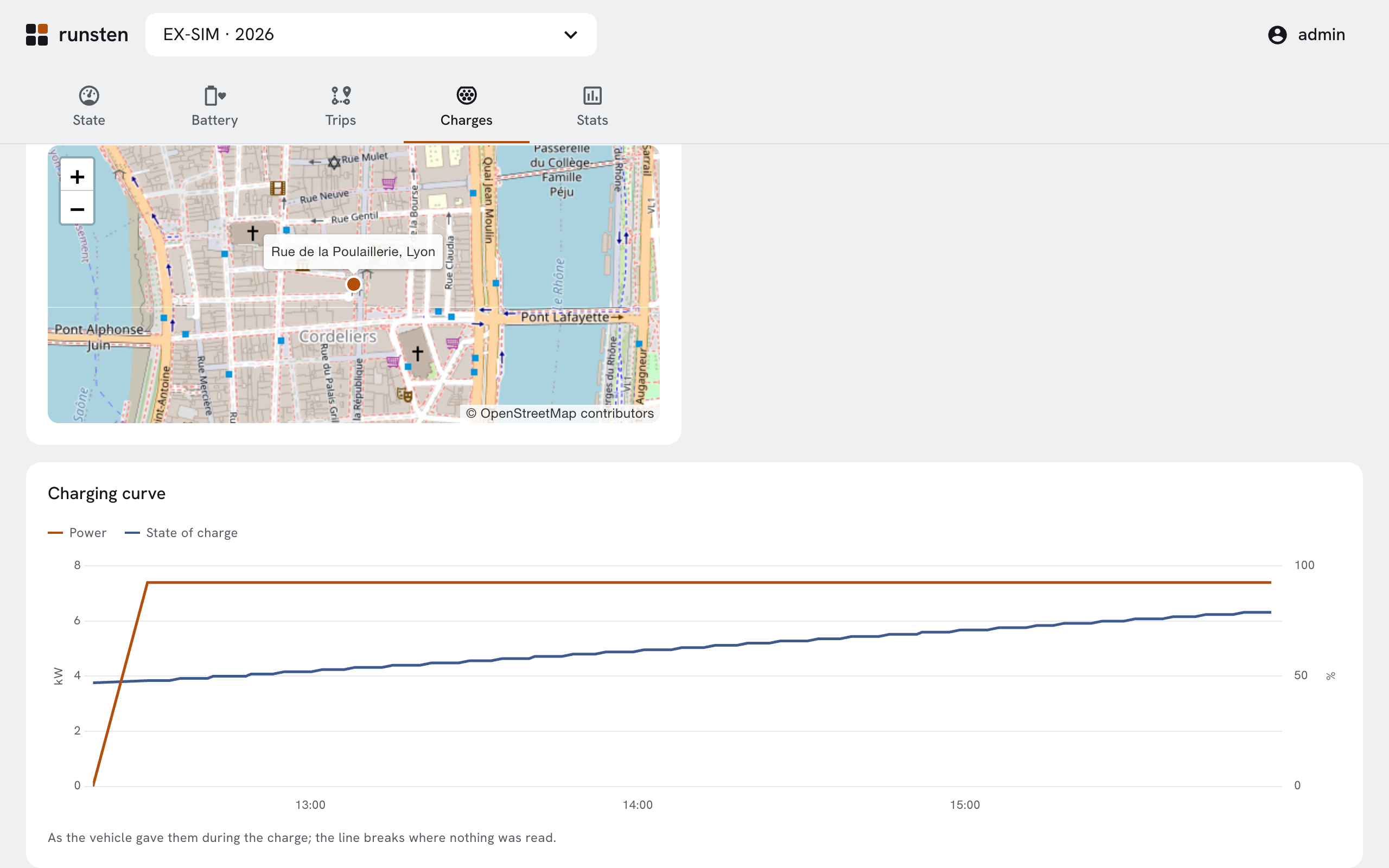This screenshot has height=868, width=1389.
Task: Click the Pont Alphonse Juin map label
Action: (99, 337)
